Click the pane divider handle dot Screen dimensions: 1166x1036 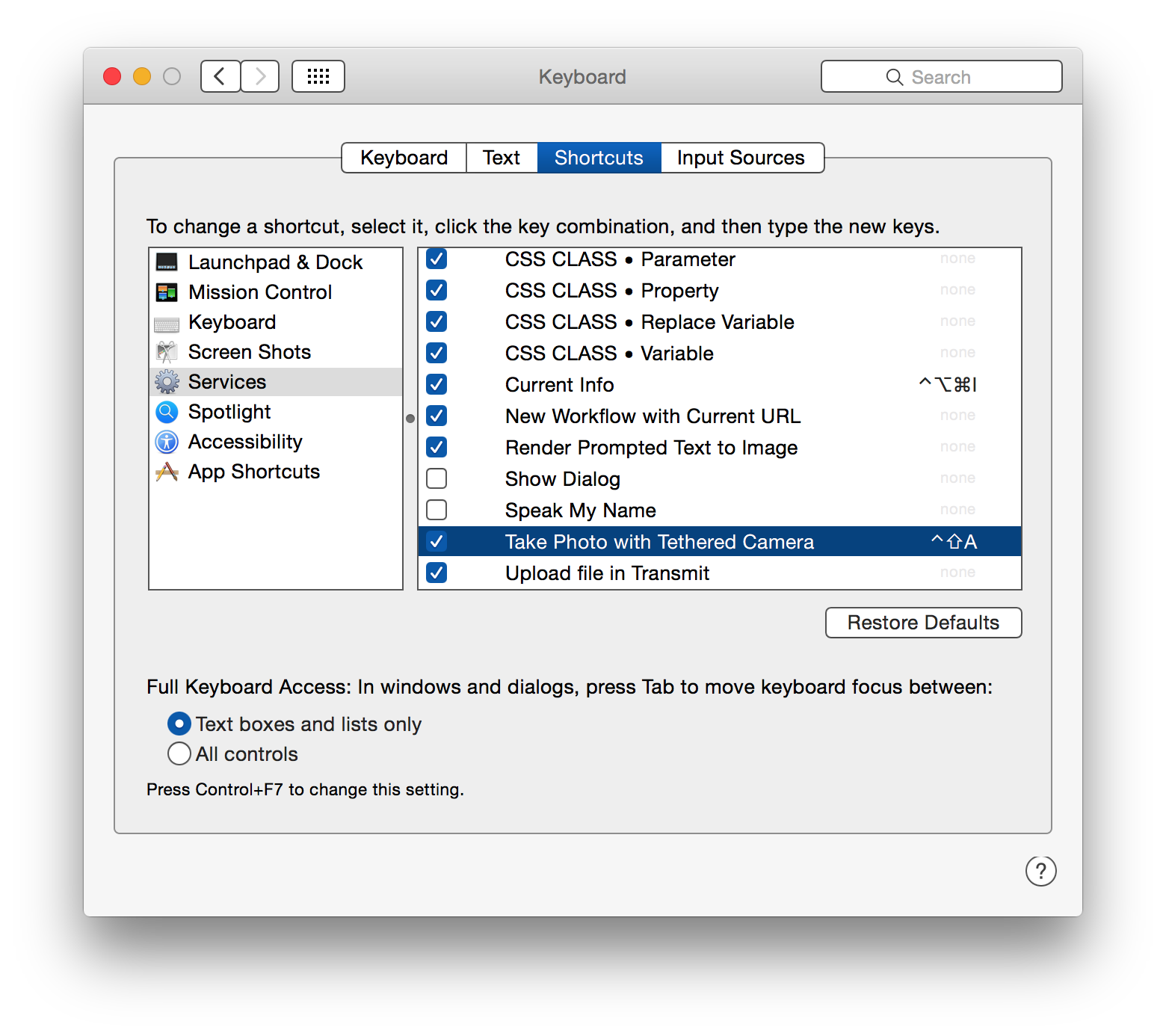[x=410, y=419]
